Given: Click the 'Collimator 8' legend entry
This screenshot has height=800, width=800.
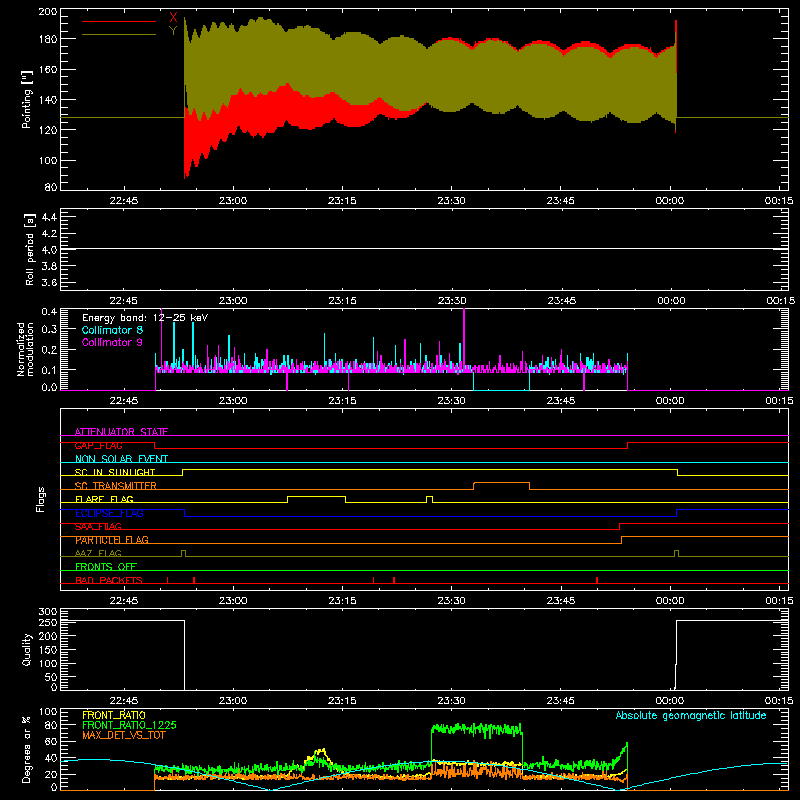Looking at the screenshot, I should tap(112, 330).
